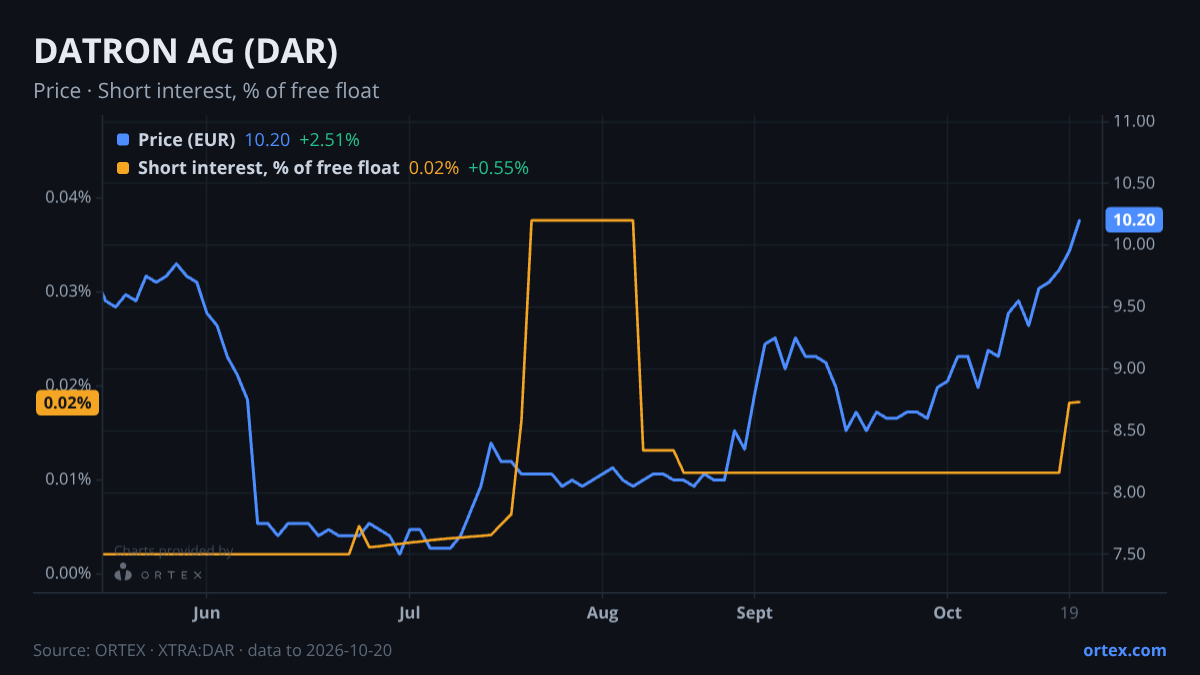1200x675 pixels.
Task: Click the +0.55% short interest change
Action: [x=499, y=168]
